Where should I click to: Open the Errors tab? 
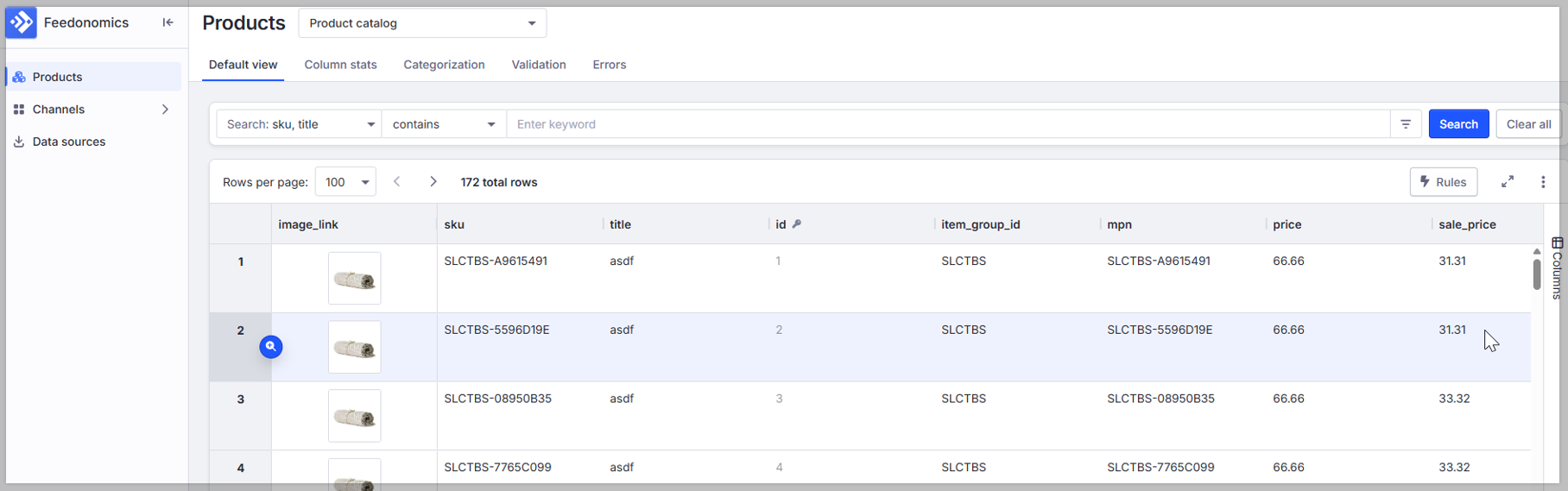[x=609, y=65]
